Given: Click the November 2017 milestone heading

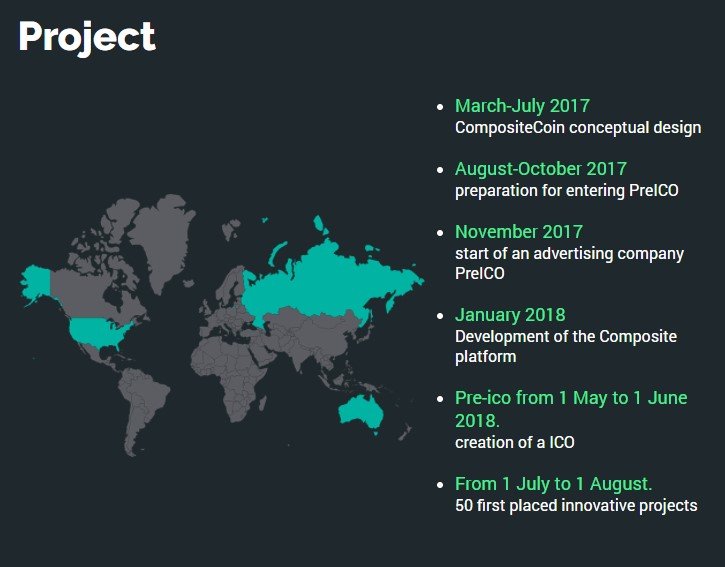Looking at the screenshot, I should click(518, 231).
